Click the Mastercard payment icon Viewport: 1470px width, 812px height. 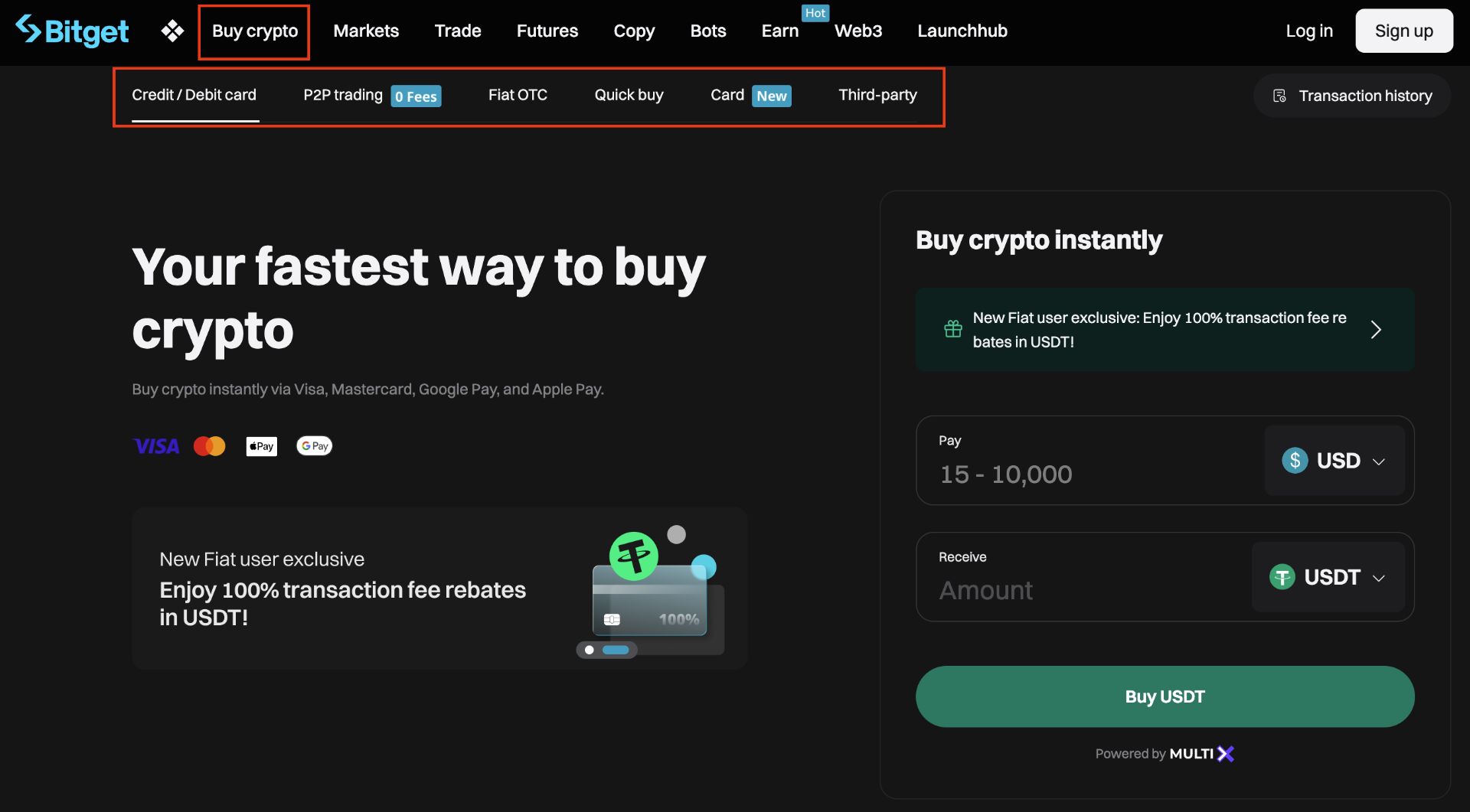tap(209, 446)
